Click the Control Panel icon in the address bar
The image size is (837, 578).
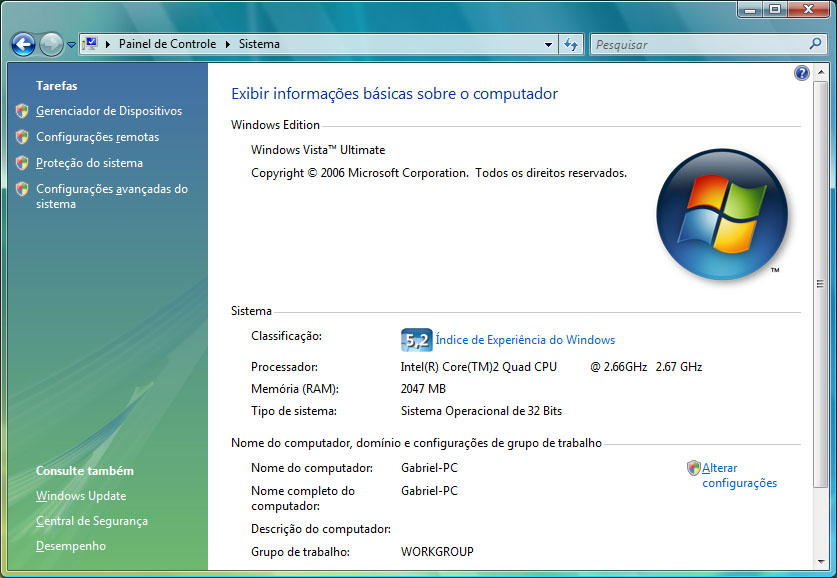click(x=89, y=44)
